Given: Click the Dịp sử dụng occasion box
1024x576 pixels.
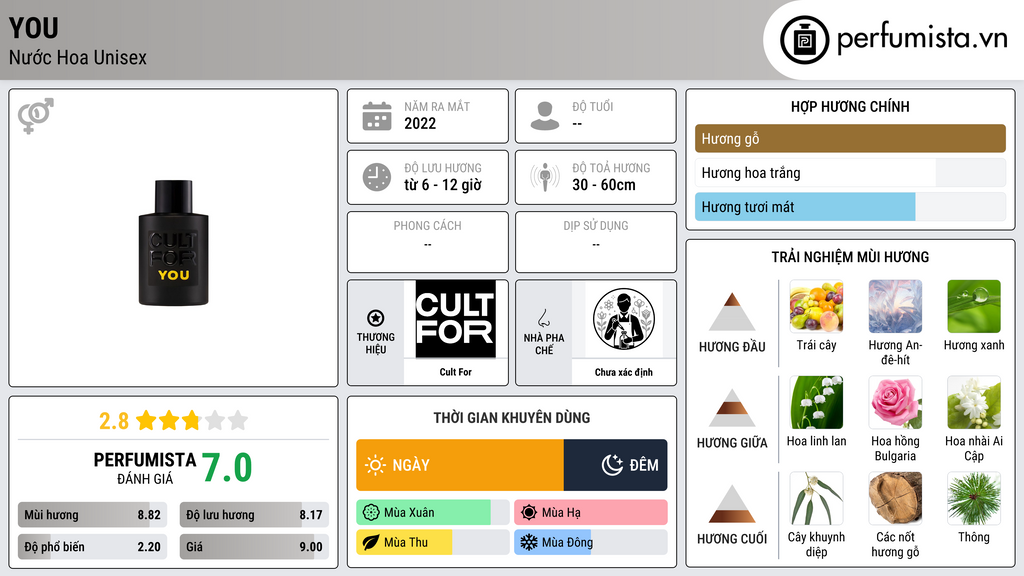Looking at the screenshot, I should pyautogui.click(x=596, y=242).
